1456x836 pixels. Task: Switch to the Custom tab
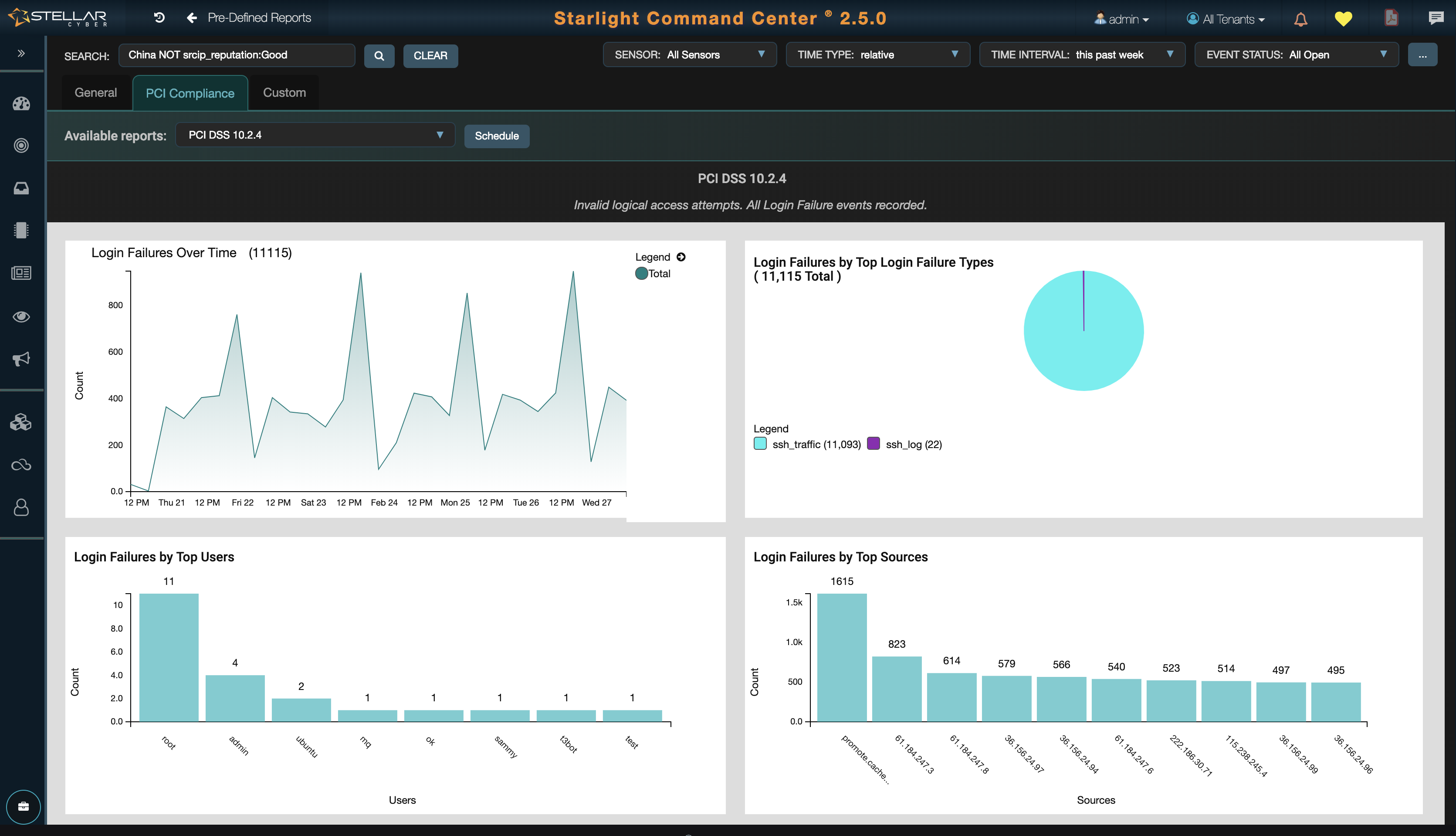pos(284,92)
